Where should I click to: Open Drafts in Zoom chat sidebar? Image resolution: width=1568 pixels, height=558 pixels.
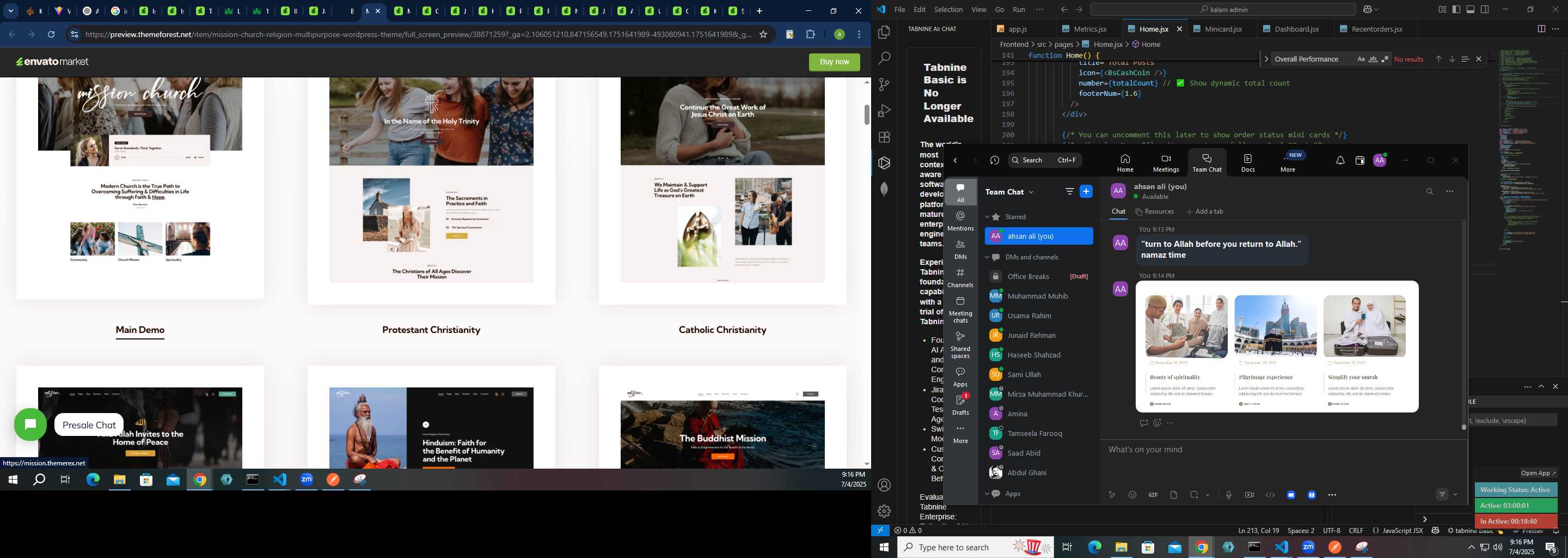(x=960, y=405)
